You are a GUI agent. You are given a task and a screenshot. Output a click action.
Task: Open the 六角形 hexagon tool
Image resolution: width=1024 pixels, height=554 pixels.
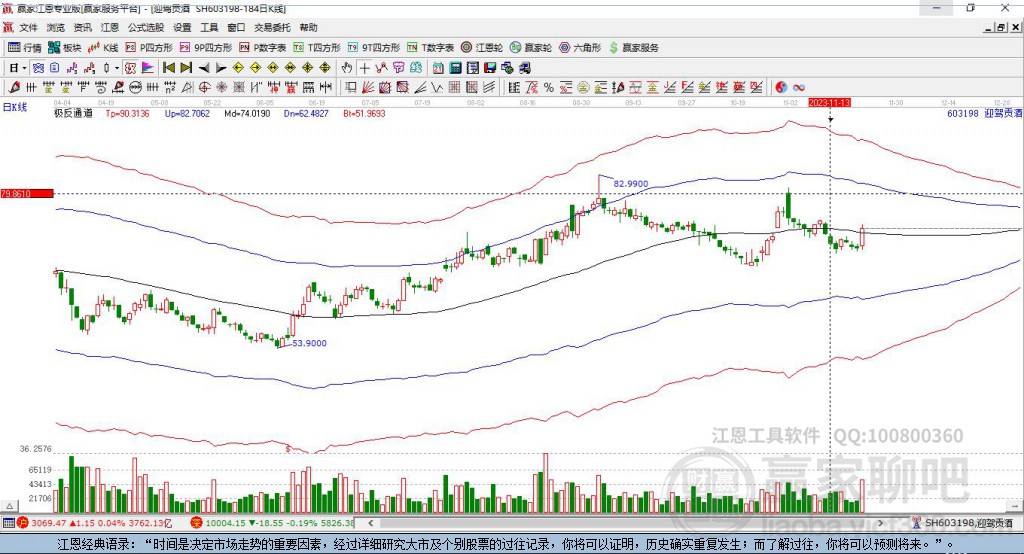click(580, 48)
